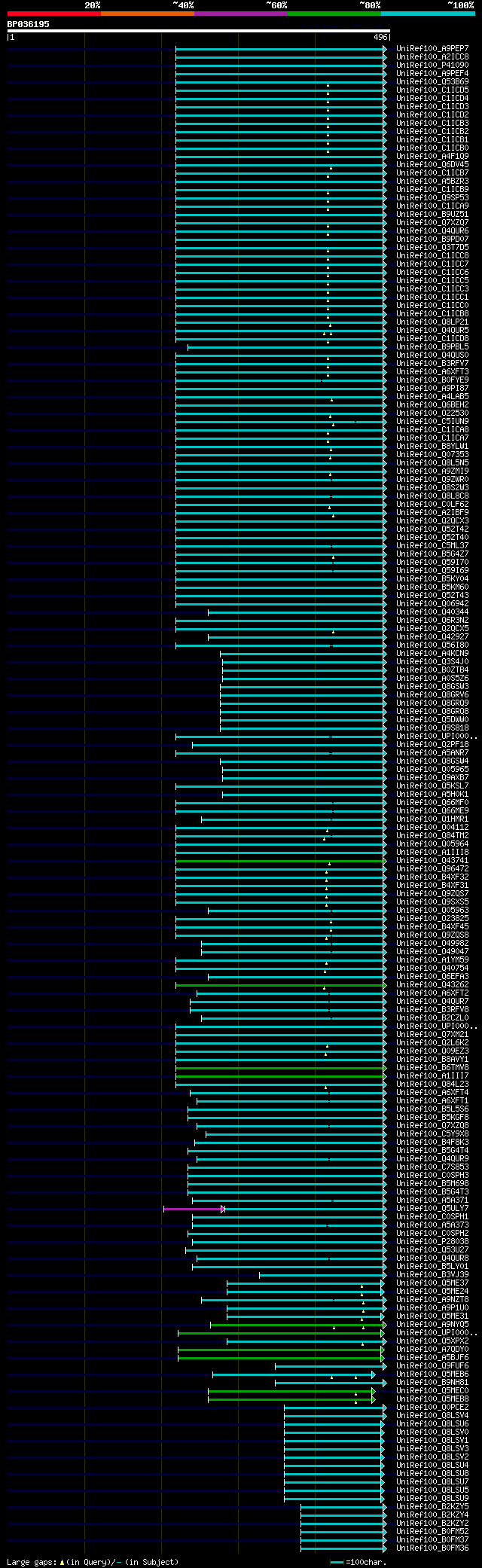Image resolution: width=482 pixels, height=1568 pixels.
Task: Select the UniRef100_B4XF32 label
Action: click(432, 877)
